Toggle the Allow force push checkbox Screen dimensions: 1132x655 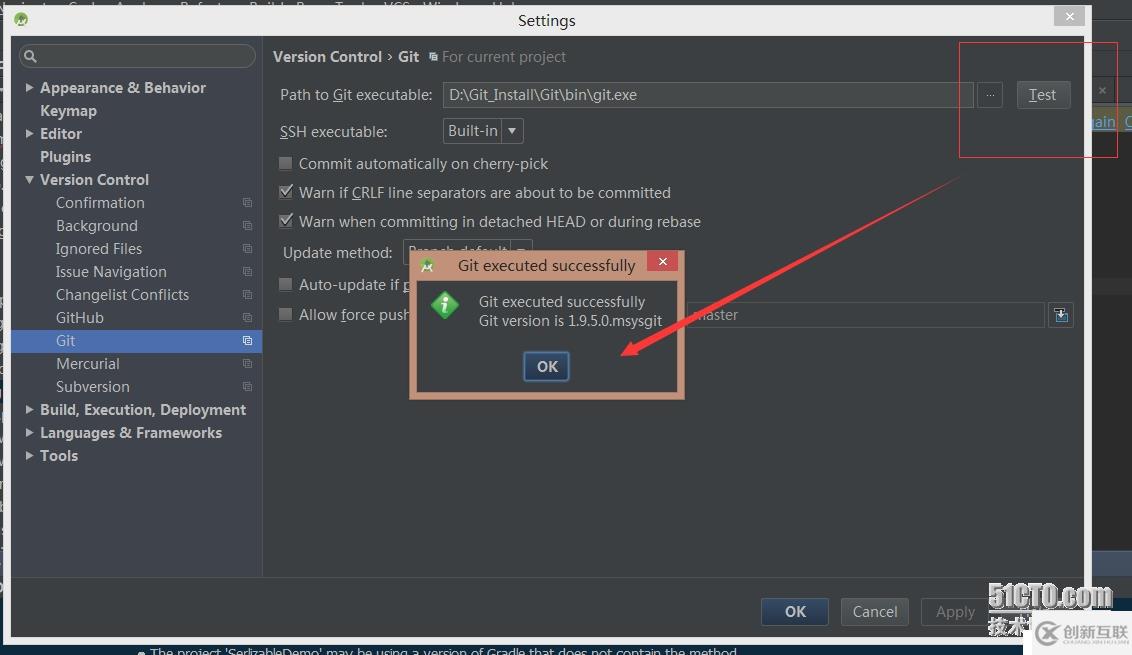pyautogui.click(x=286, y=314)
